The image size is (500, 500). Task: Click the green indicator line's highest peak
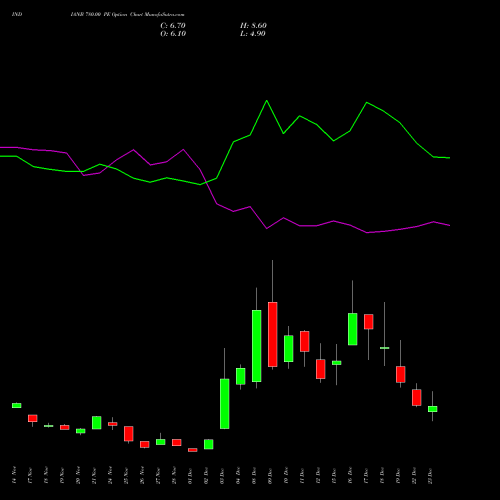pyautogui.click(x=267, y=100)
